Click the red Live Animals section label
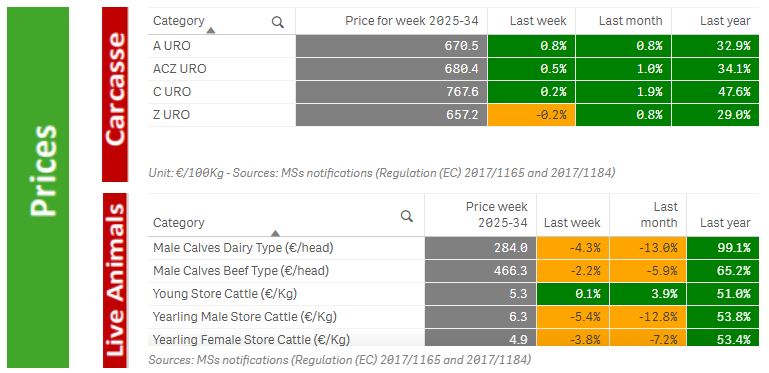The width and height of the screenshot is (769, 373). point(115,280)
